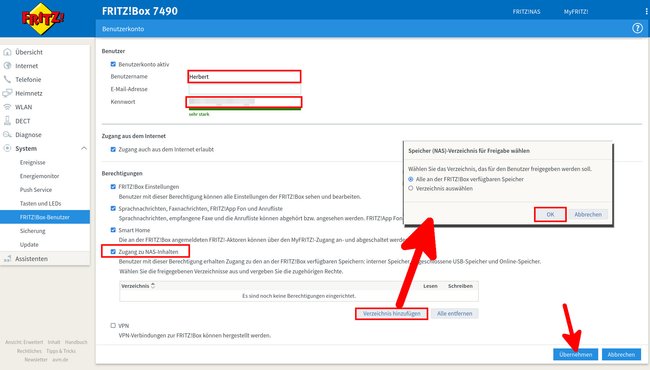Open Energiemonitor submenu item
This screenshot has width=650, height=370.
coord(39,176)
